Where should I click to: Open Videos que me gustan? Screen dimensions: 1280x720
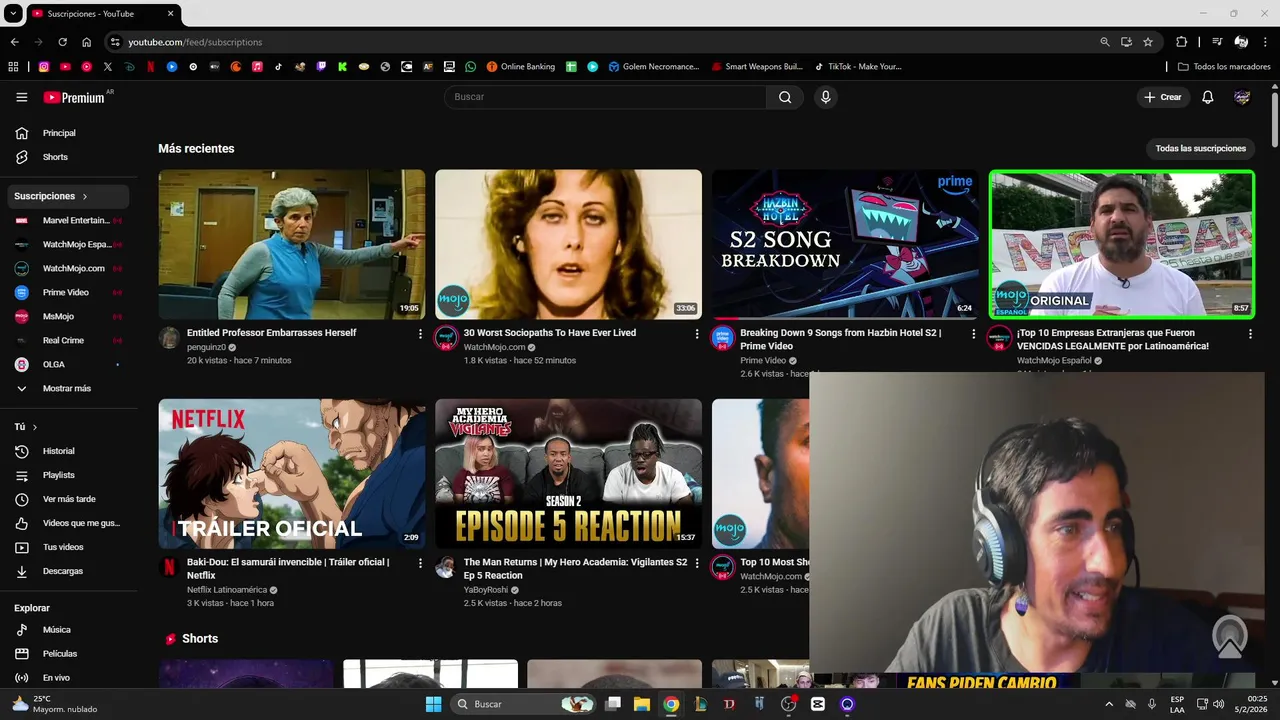pos(69,523)
